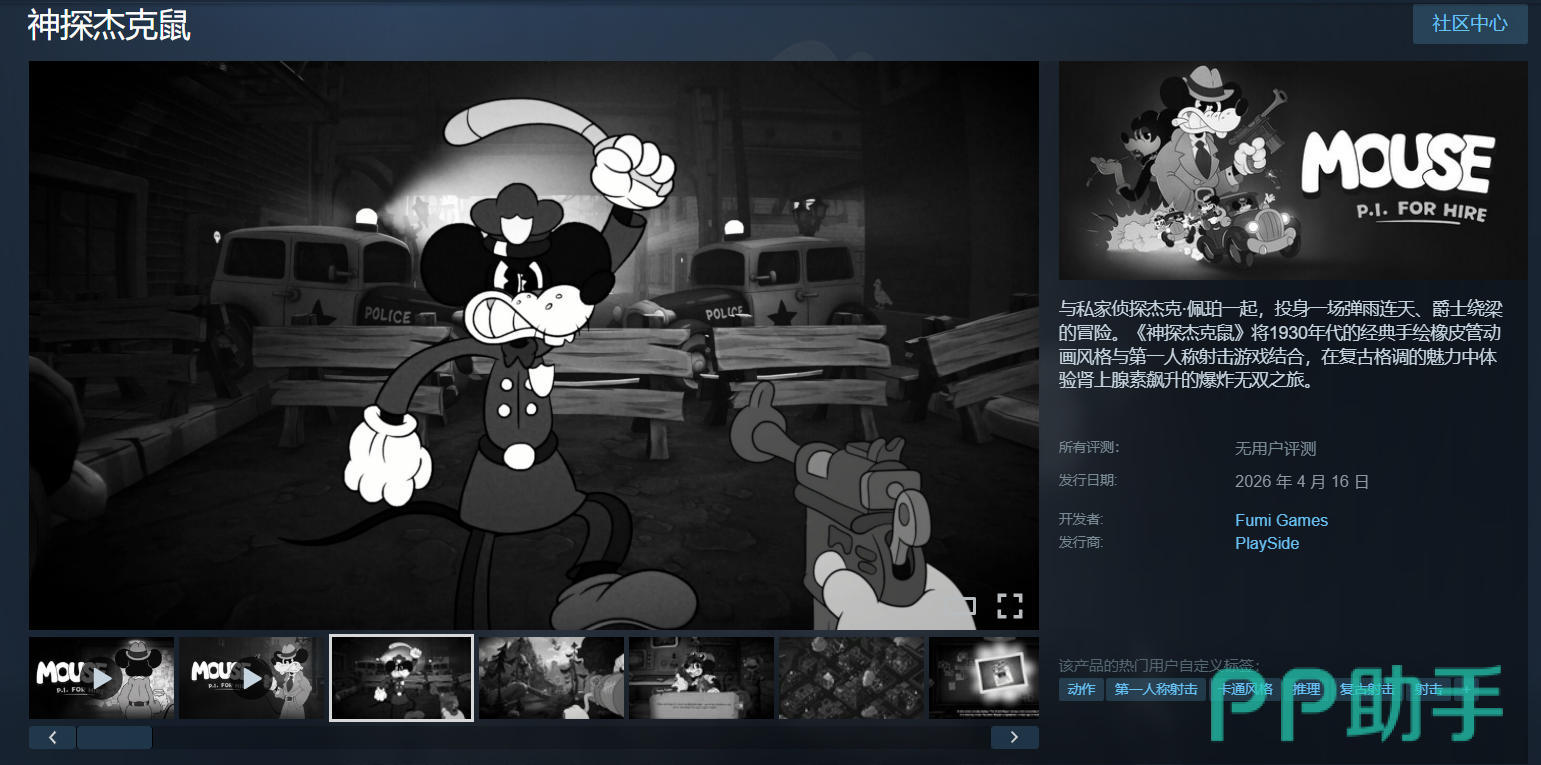Play the first MOUSE trailer thumbnail
The height and width of the screenshot is (765, 1541).
(x=101, y=678)
